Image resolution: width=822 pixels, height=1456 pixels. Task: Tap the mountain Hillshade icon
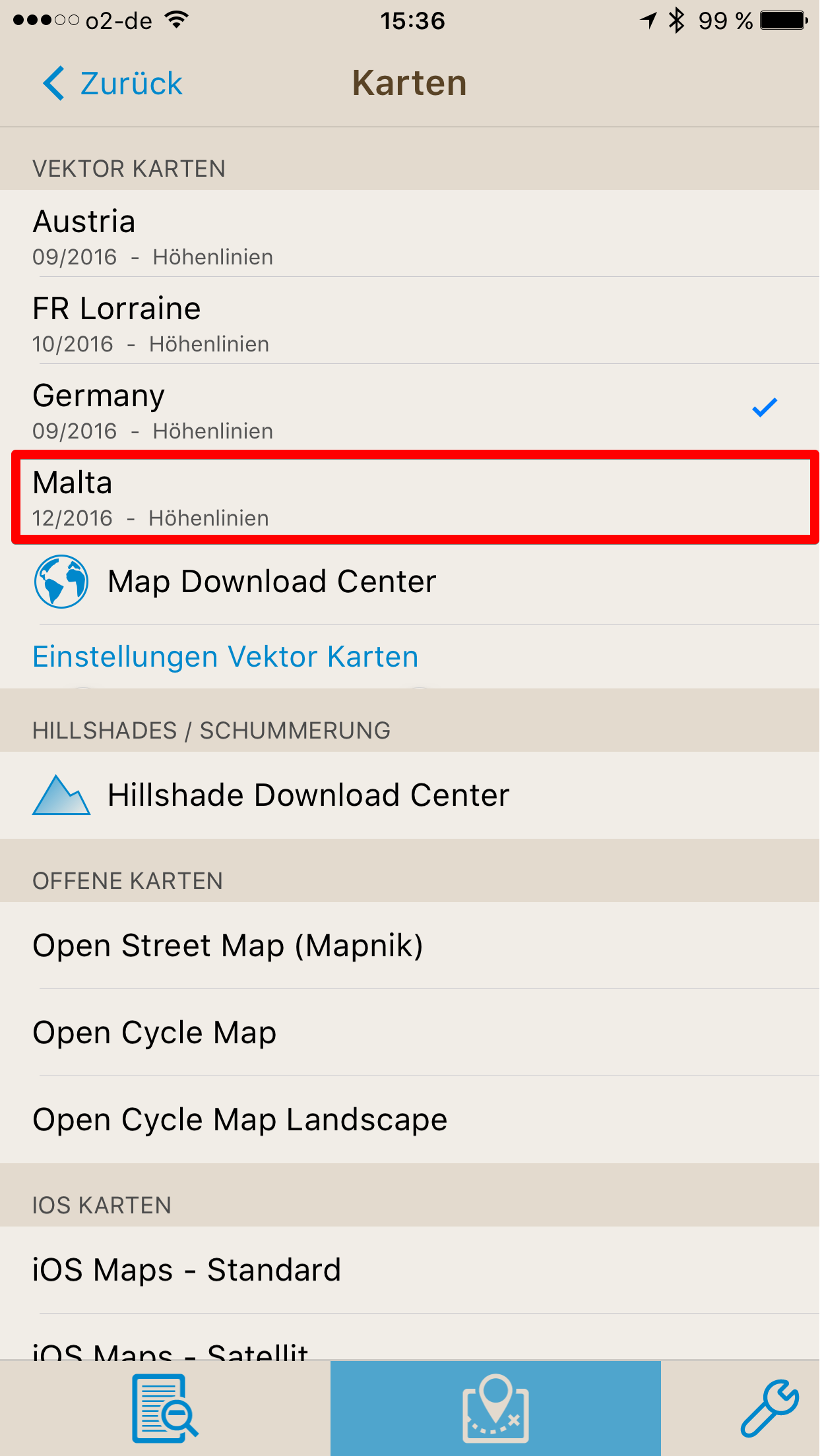pos(61,795)
